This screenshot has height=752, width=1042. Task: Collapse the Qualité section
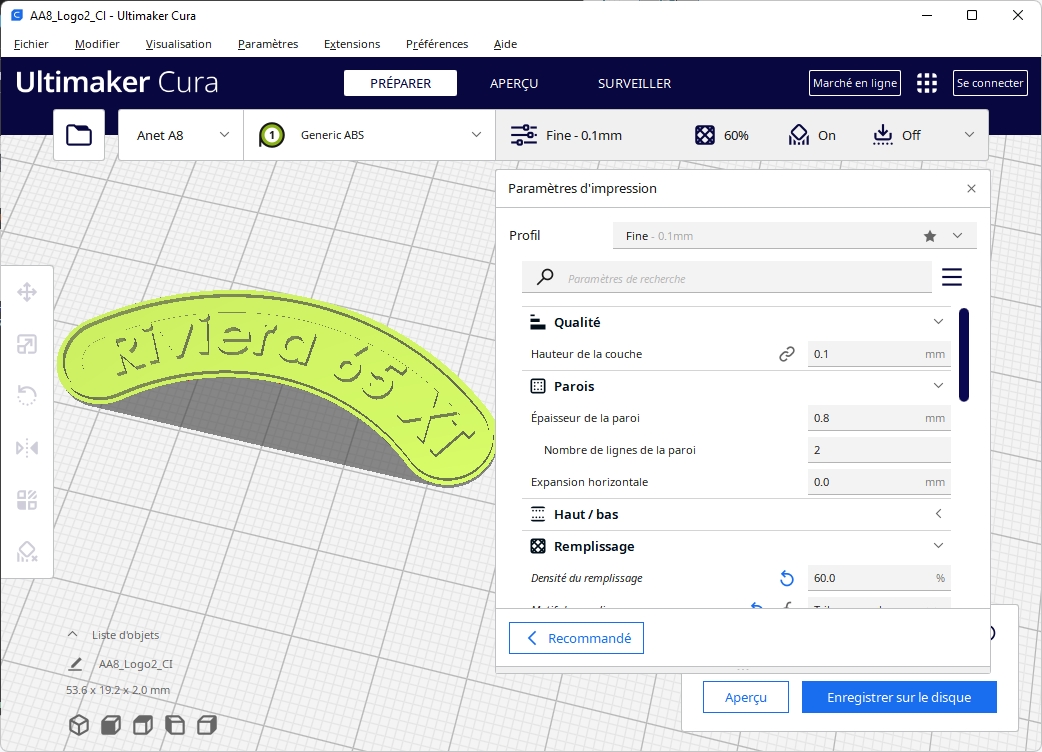point(937,322)
